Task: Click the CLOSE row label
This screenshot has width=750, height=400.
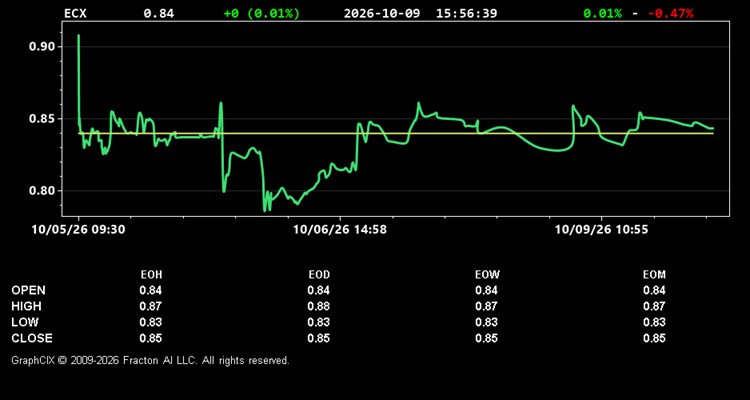Action: pyautogui.click(x=32, y=338)
